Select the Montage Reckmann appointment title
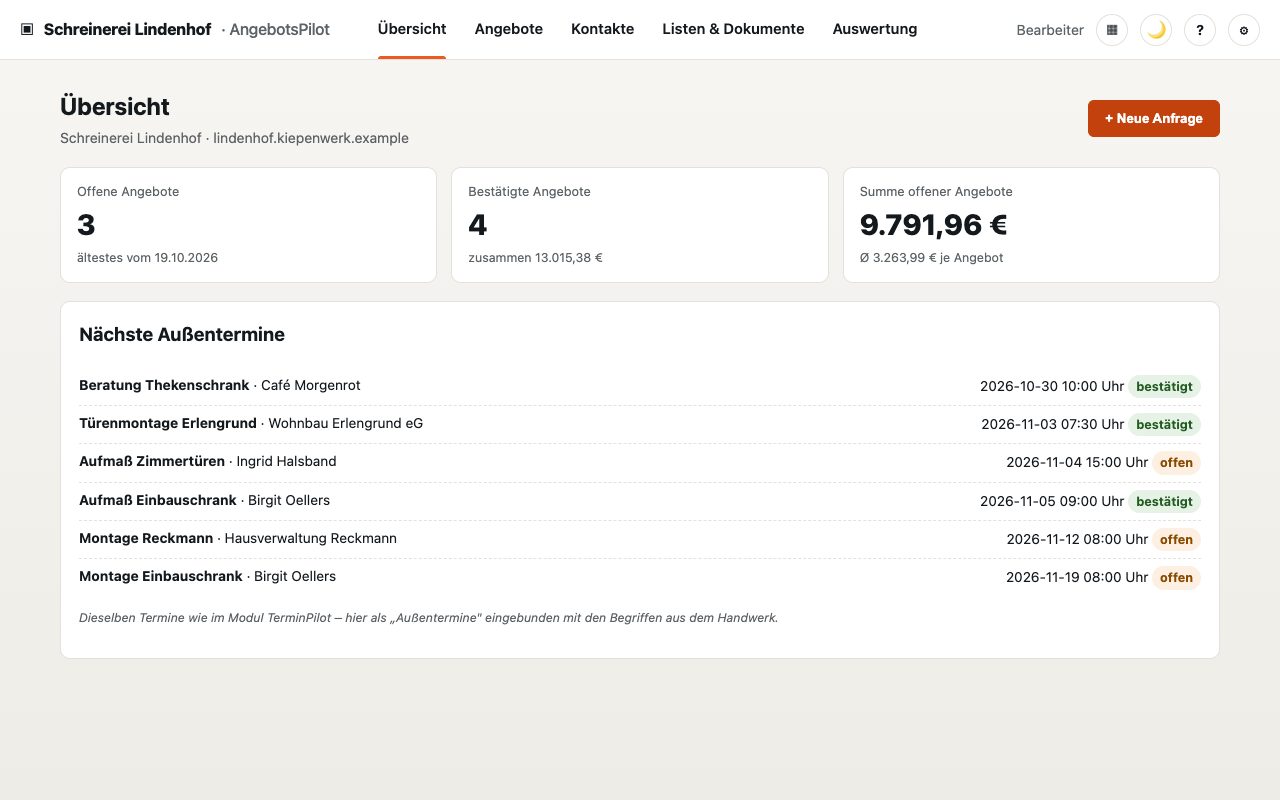1280x800 pixels. 146,538
